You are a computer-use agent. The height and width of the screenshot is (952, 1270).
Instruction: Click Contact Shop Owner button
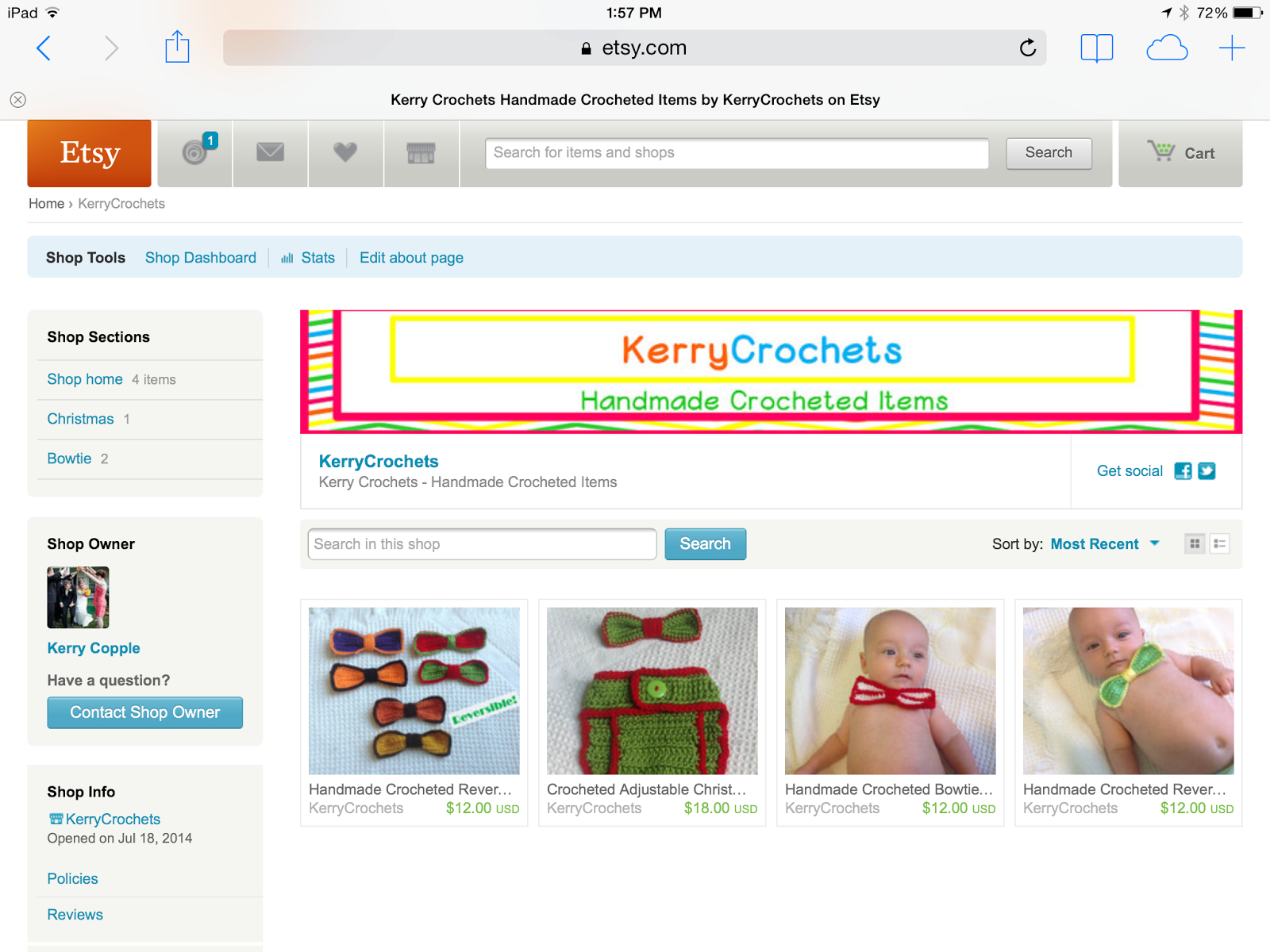[144, 712]
